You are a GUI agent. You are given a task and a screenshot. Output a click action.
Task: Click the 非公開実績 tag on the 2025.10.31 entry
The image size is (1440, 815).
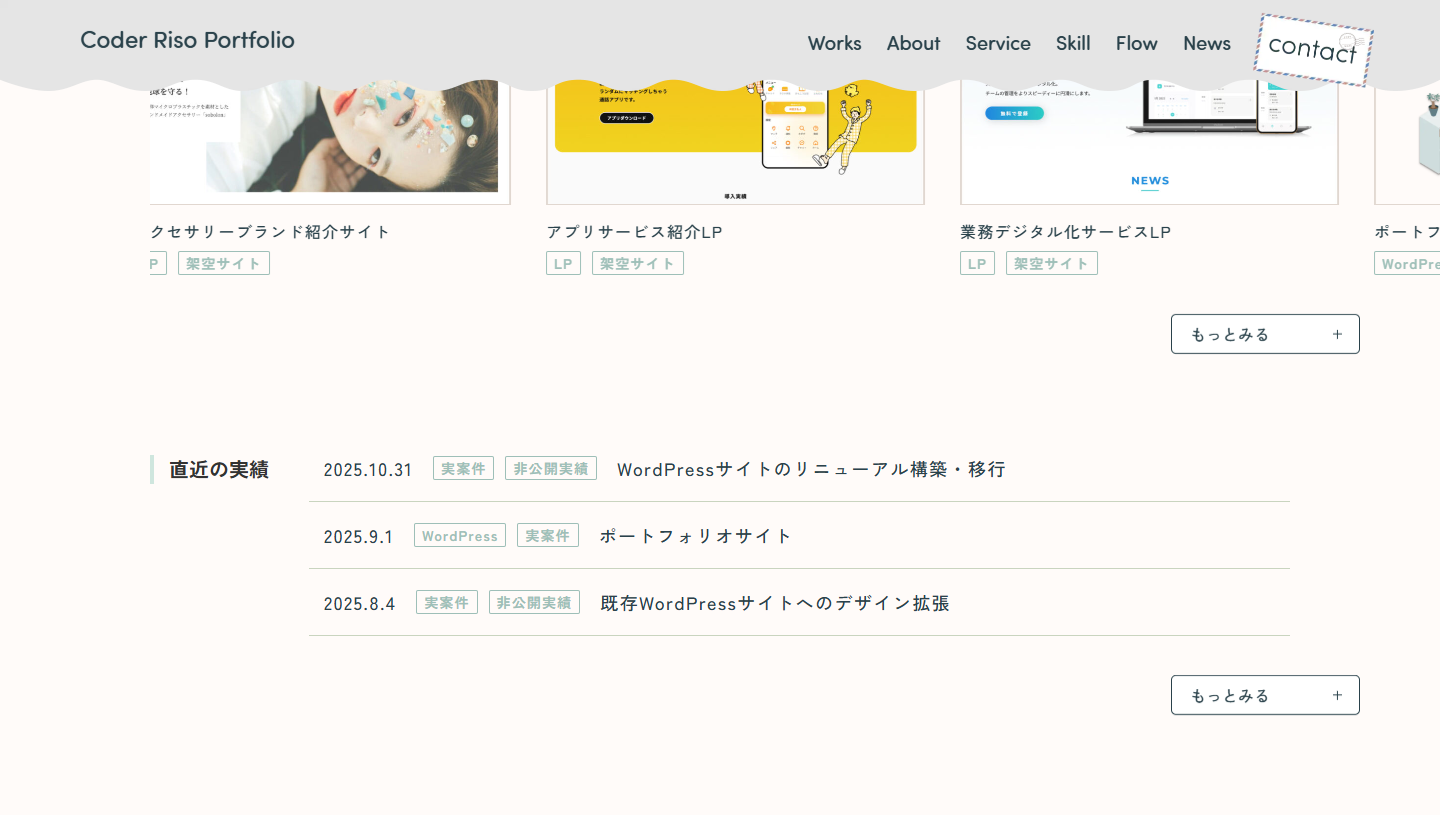pyautogui.click(x=550, y=467)
